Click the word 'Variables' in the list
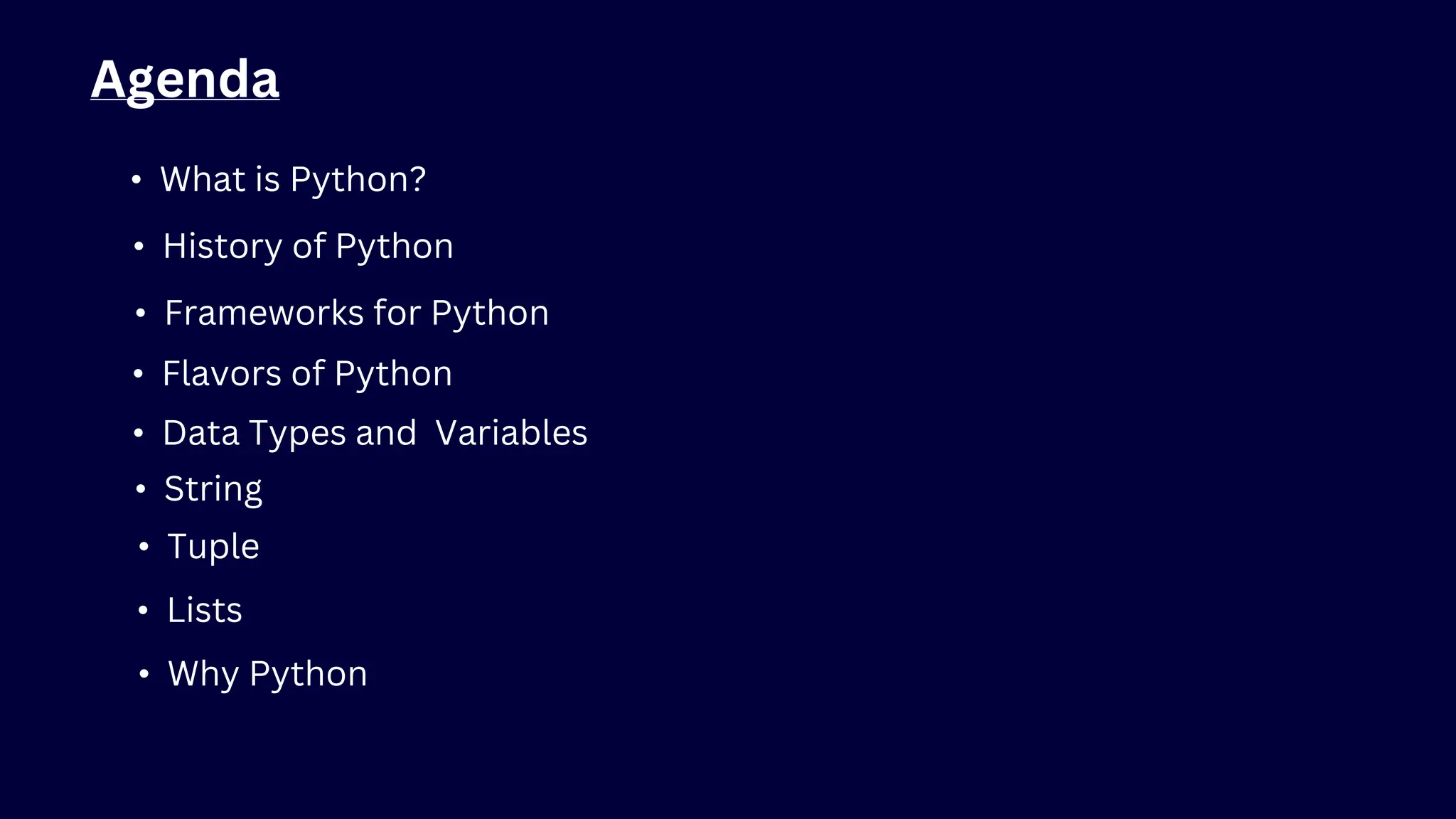This screenshot has height=819, width=1456. (x=511, y=433)
